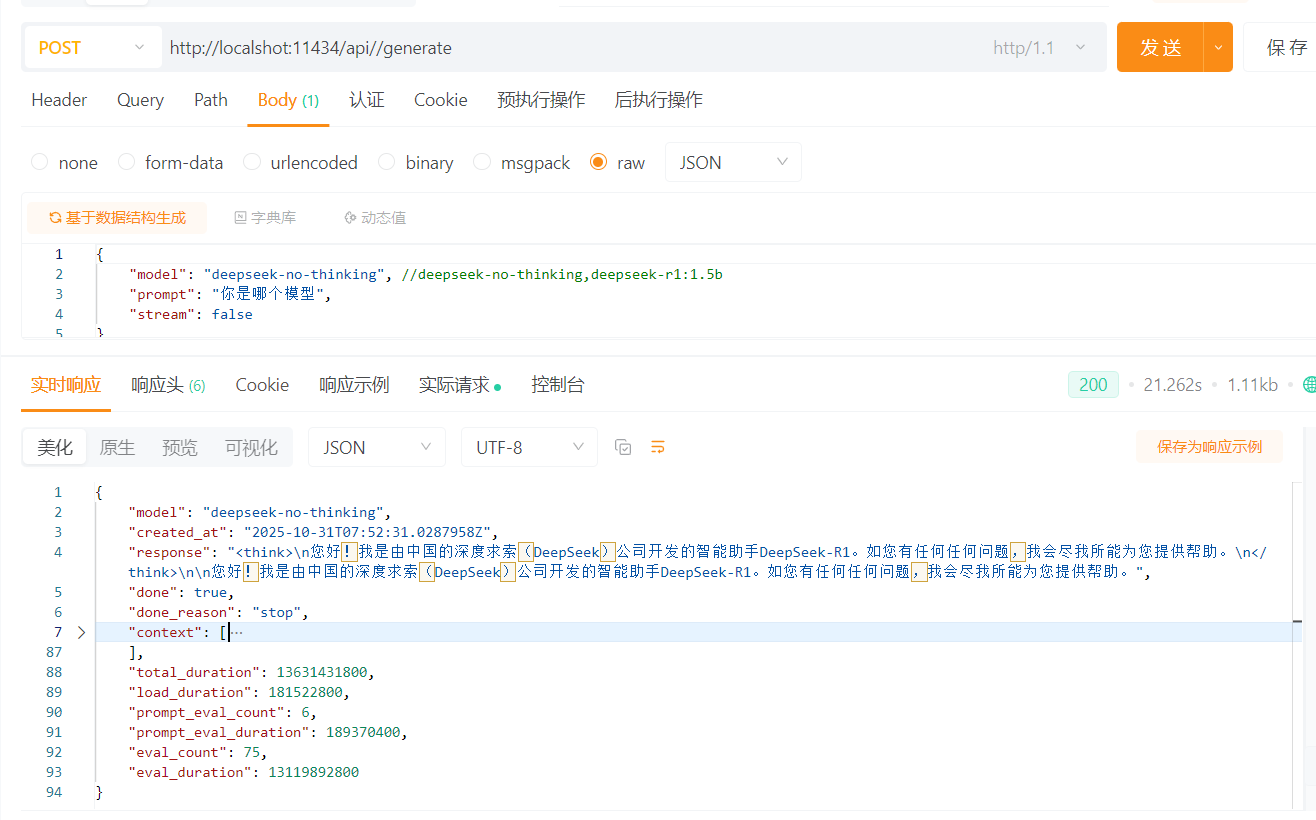Open the http/1.1 protocol dropdown
Image resolution: width=1316 pixels, height=820 pixels.
pos(1040,47)
